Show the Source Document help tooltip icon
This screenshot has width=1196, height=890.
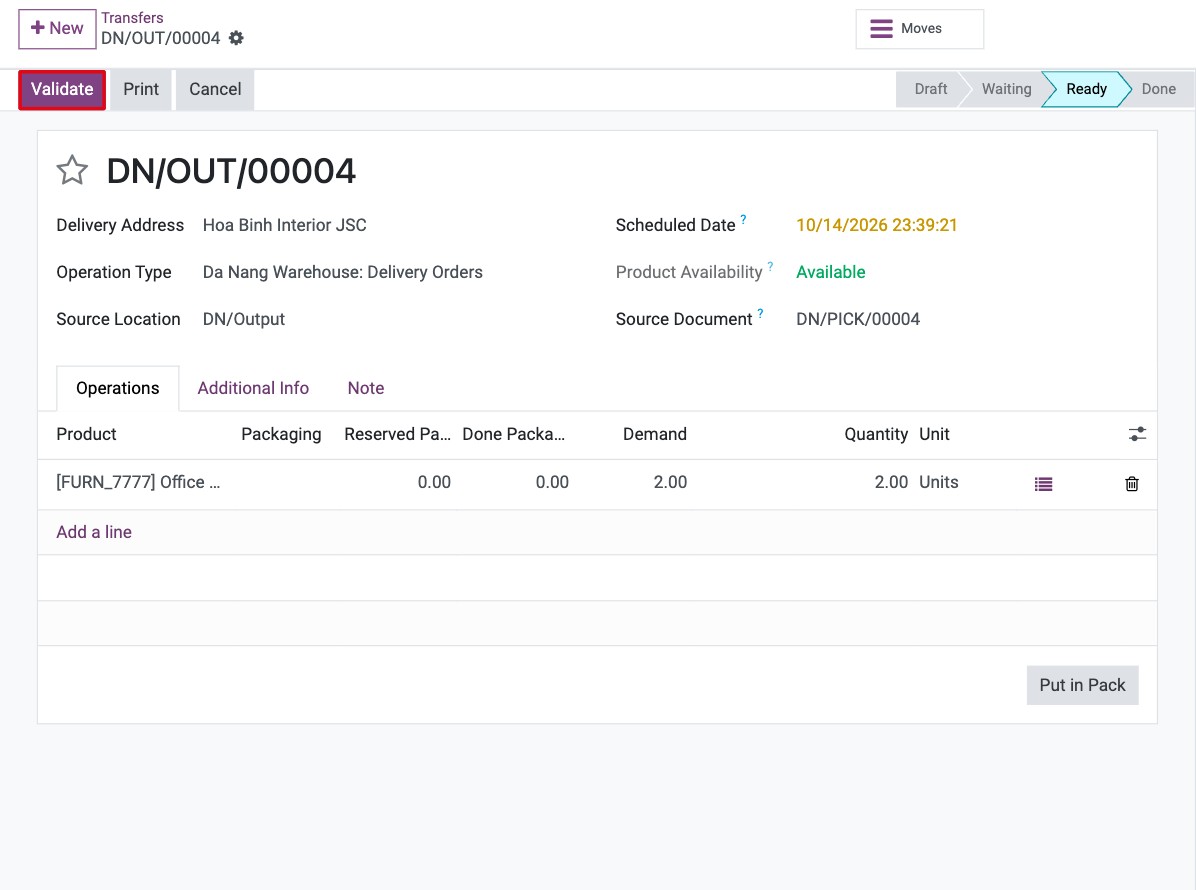(760, 313)
